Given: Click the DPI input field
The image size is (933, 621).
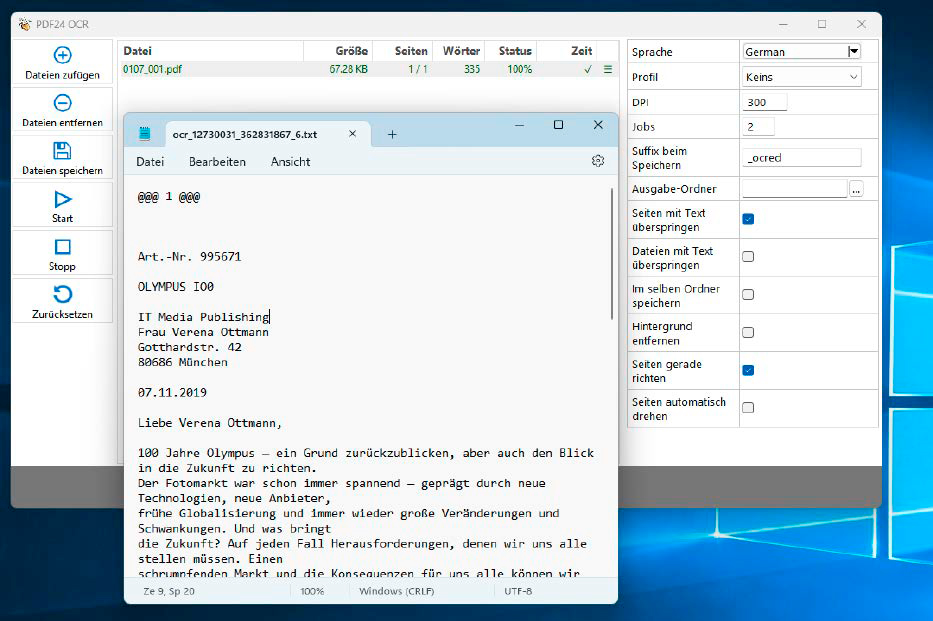Looking at the screenshot, I should (765, 102).
